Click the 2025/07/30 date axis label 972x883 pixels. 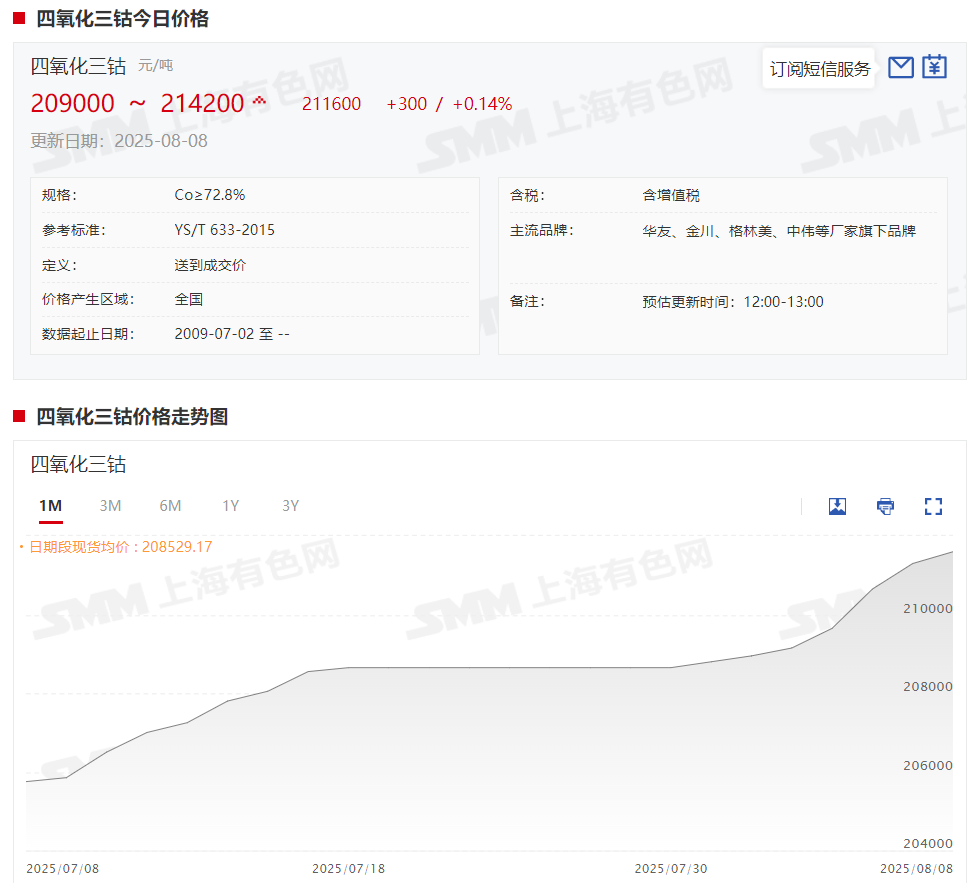670,868
